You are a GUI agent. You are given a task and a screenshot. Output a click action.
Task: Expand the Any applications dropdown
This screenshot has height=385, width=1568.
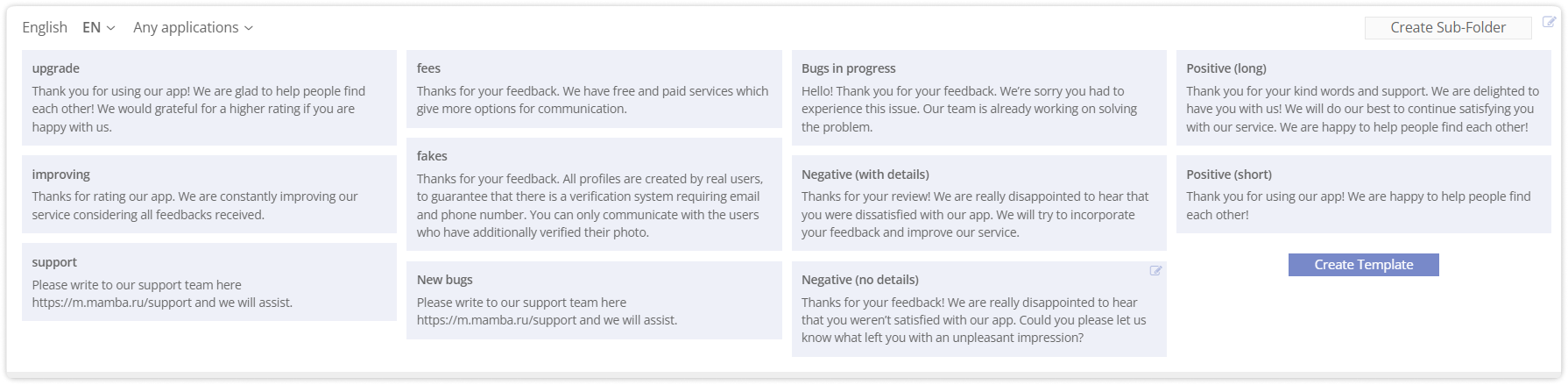(x=193, y=28)
